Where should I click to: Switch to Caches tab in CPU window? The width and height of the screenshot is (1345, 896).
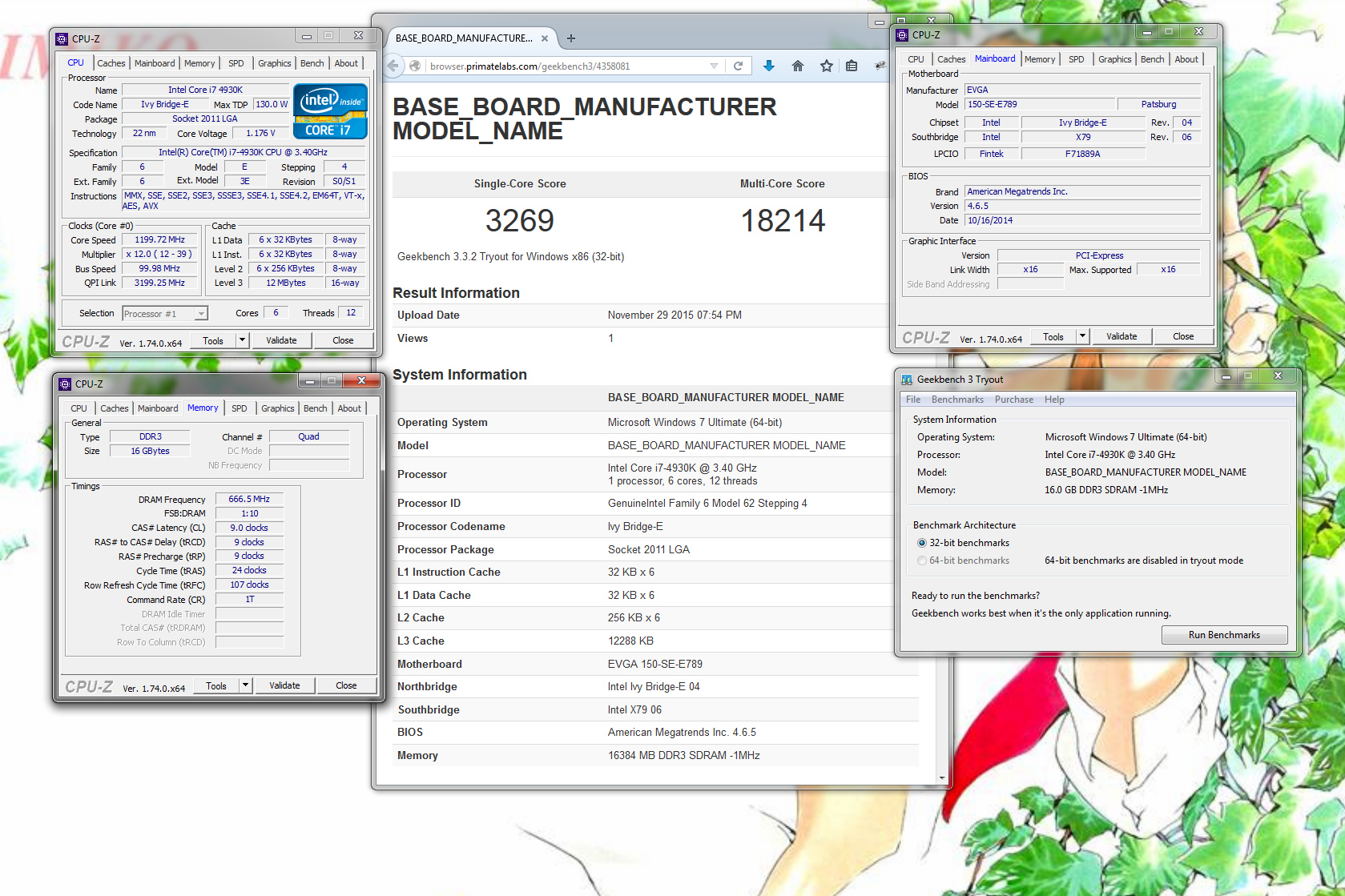tap(111, 63)
